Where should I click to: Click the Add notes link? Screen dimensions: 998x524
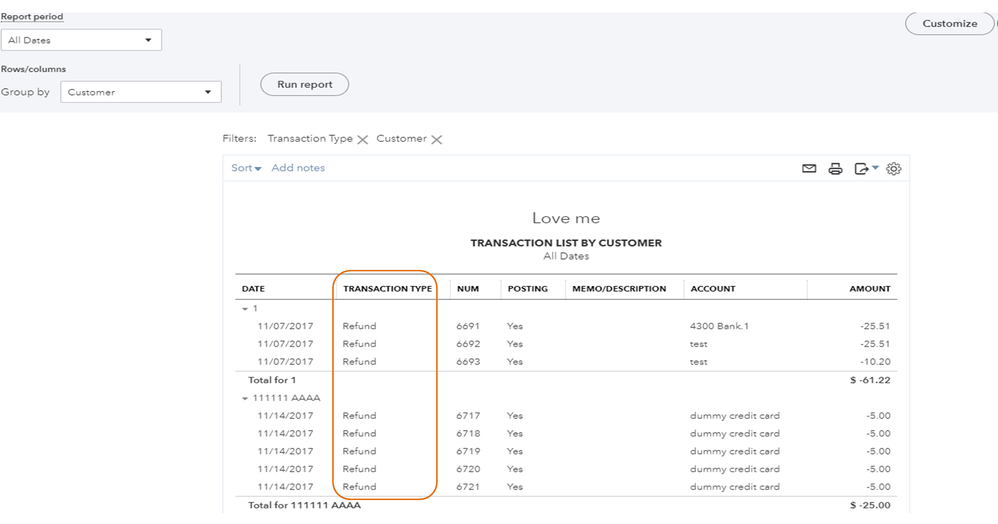298,168
